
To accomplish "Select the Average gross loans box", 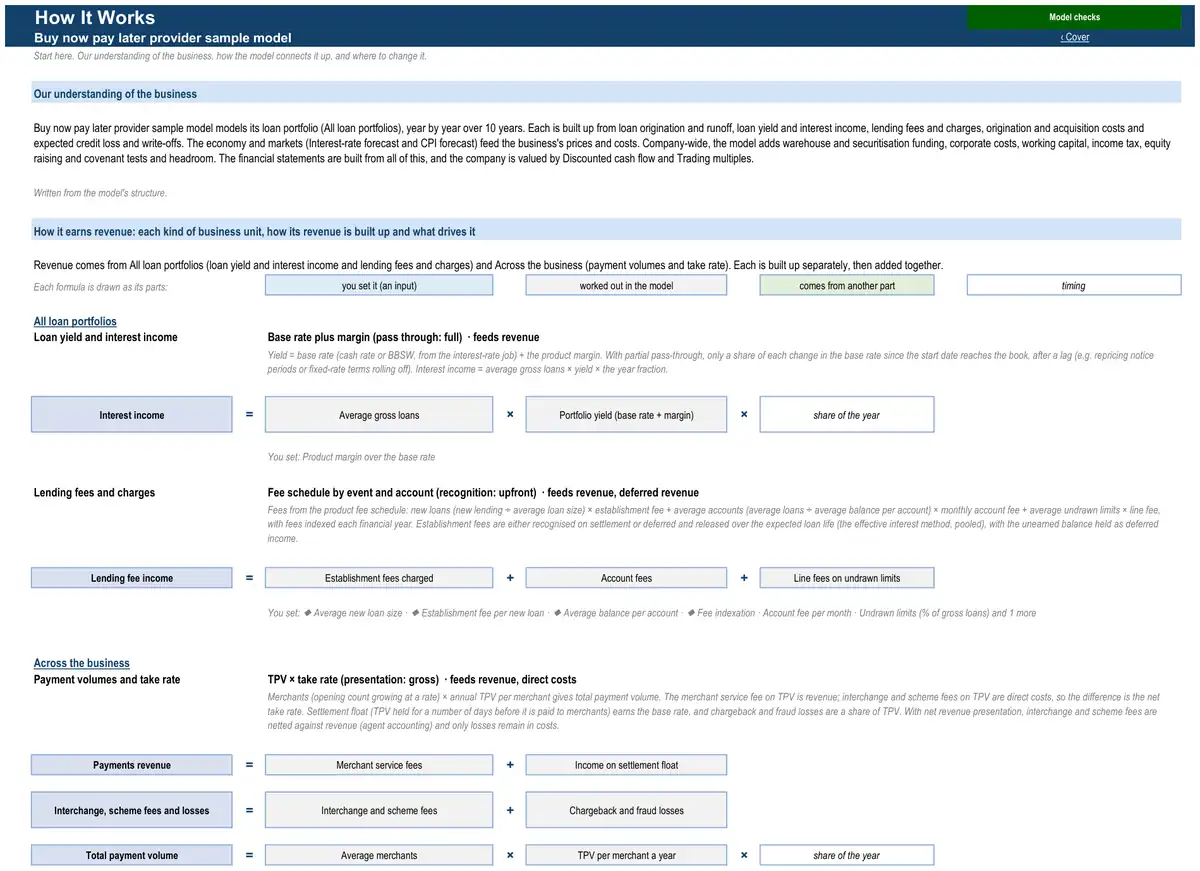I will click(x=379, y=415).
